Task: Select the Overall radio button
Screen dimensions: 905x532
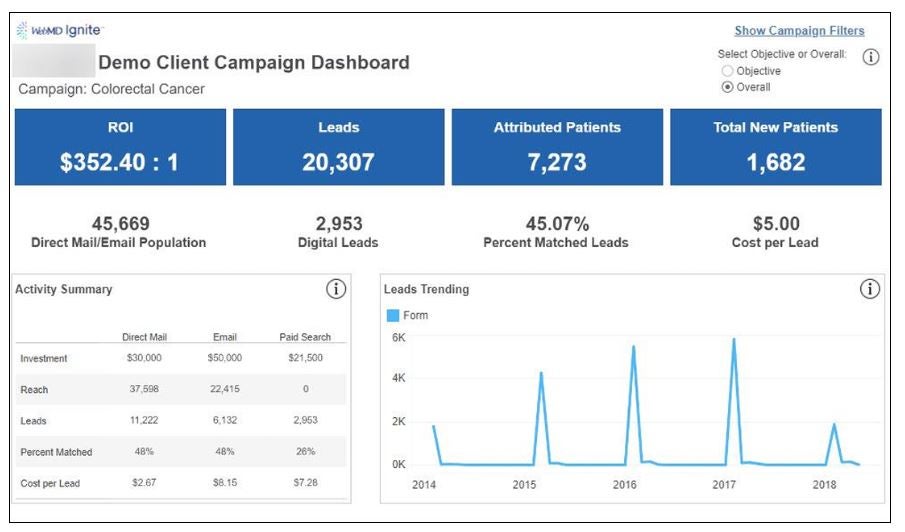Action: point(727,87)
